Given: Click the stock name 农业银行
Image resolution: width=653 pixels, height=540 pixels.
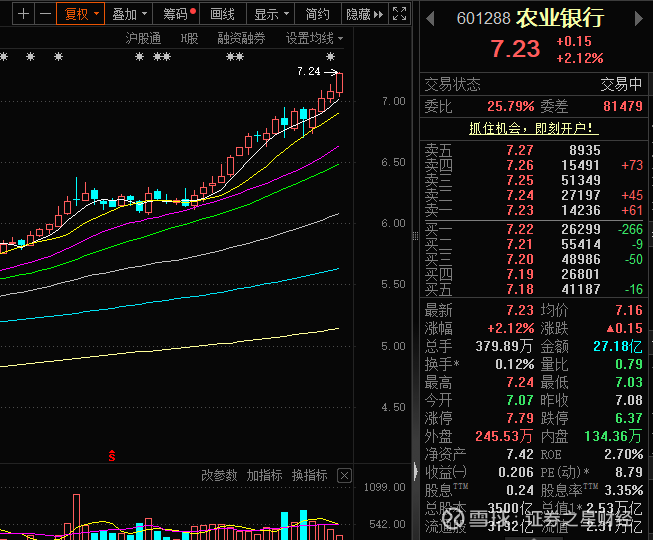Looking at the screenshot, I should click(560, 17).
